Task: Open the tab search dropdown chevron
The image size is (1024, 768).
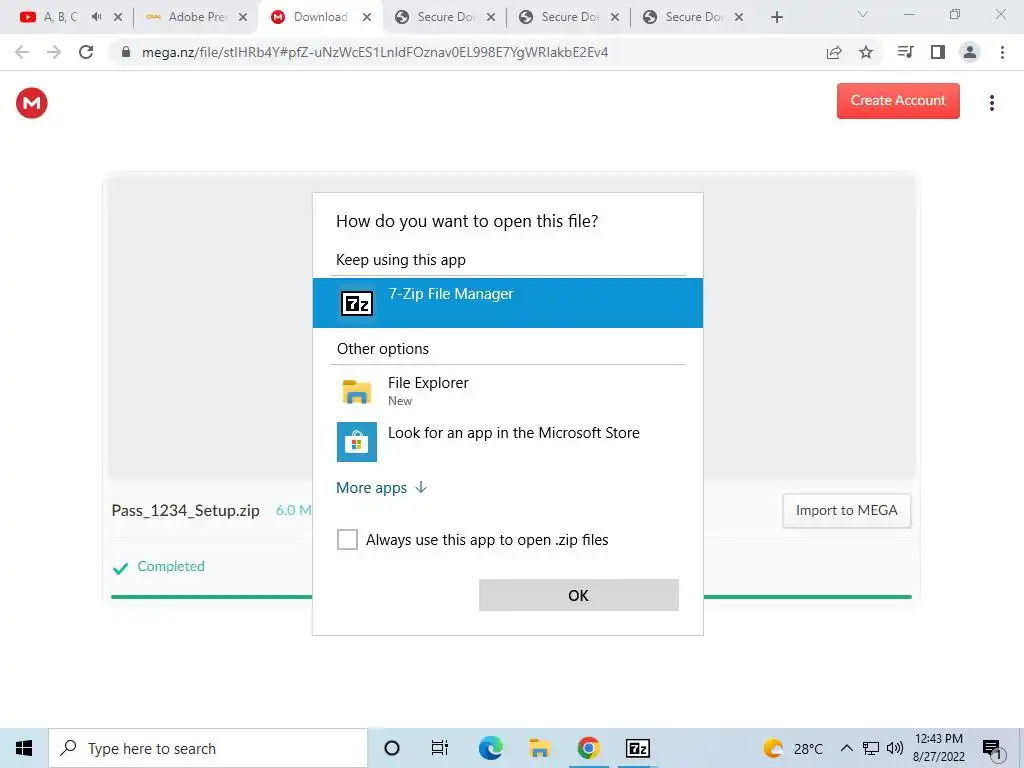Action: [x=863, y=14]
